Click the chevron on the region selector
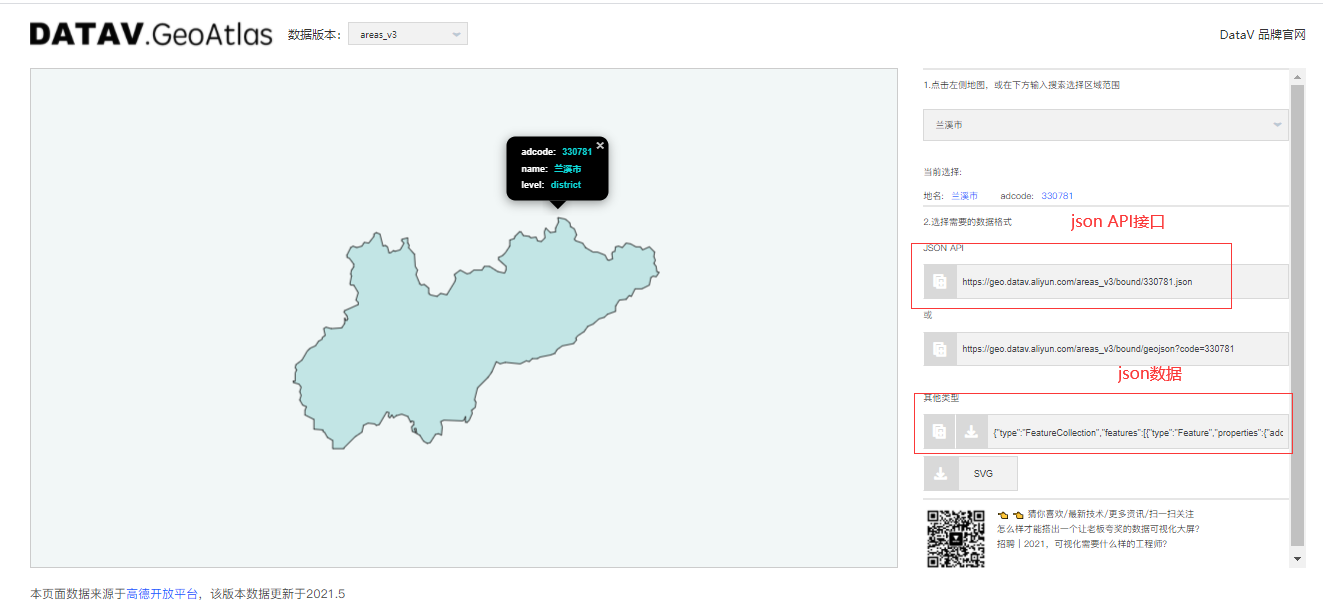The image size is (1323, 605). coord(1277,126)
